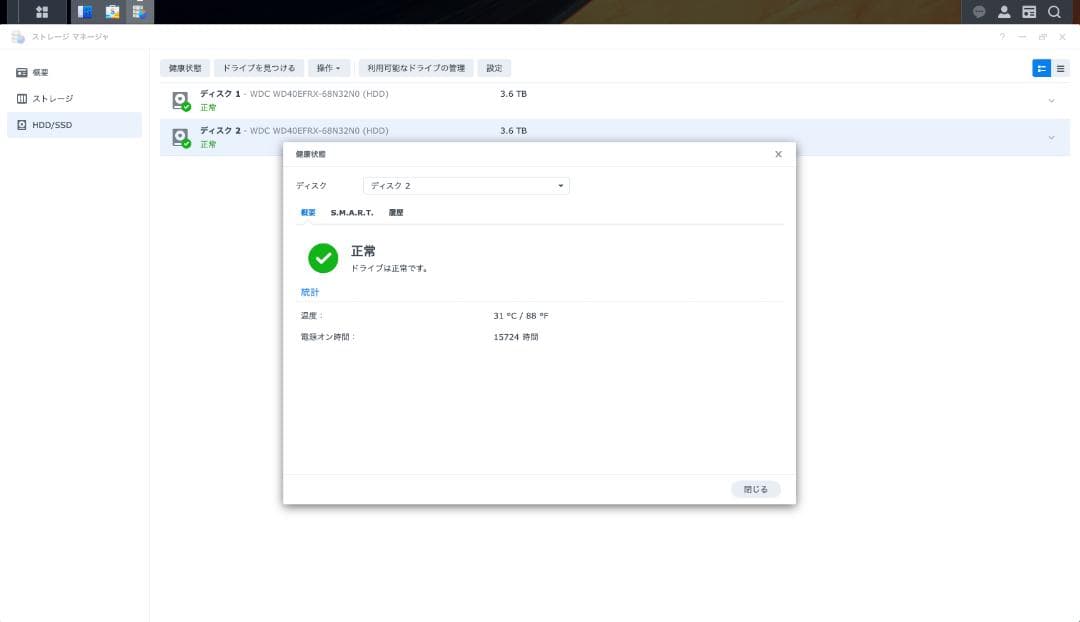Click the 統計 section heading

click(x=310, y=292)
